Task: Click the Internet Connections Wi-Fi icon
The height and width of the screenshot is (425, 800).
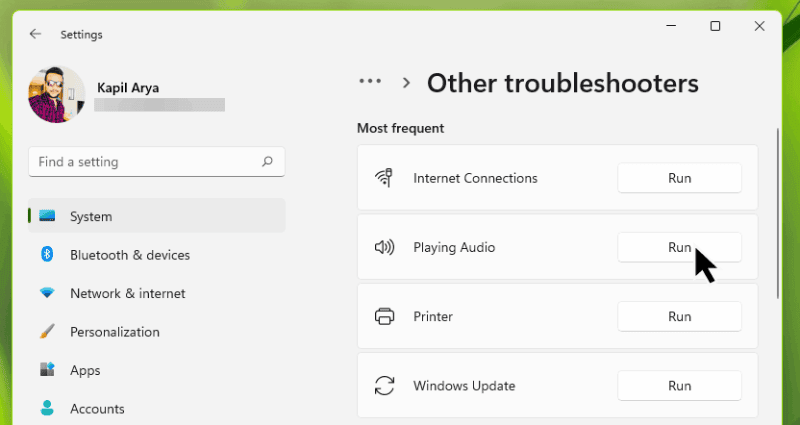Action: point(384,178)
